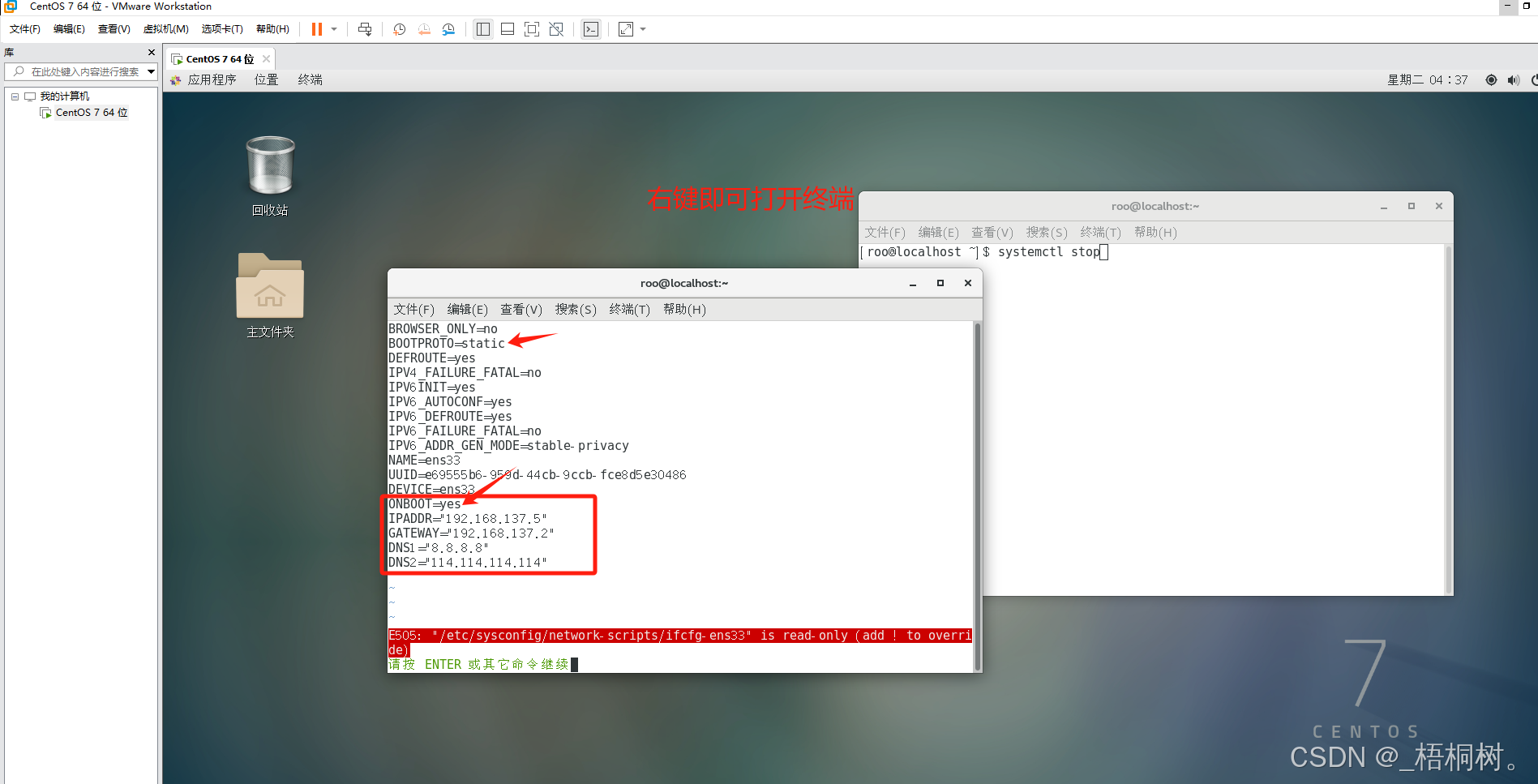Click the power icon in the top bar
Screen dimensions: 1538x784
click(x=1533, y=79)
